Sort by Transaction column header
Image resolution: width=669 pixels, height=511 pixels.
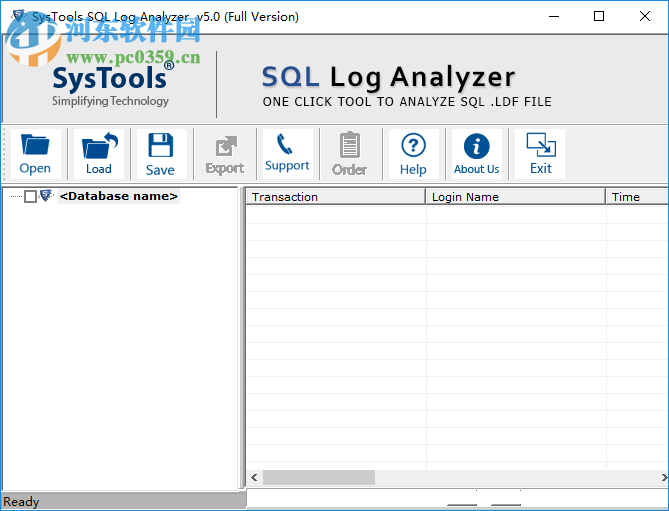tap(335, 197)
